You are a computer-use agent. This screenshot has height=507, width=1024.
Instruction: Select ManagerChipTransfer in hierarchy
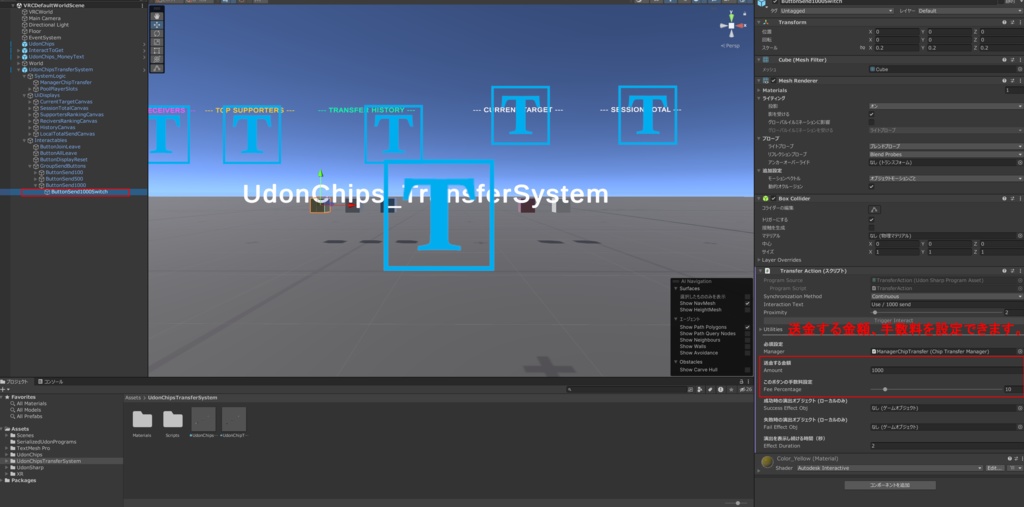[x=66, y=82]
